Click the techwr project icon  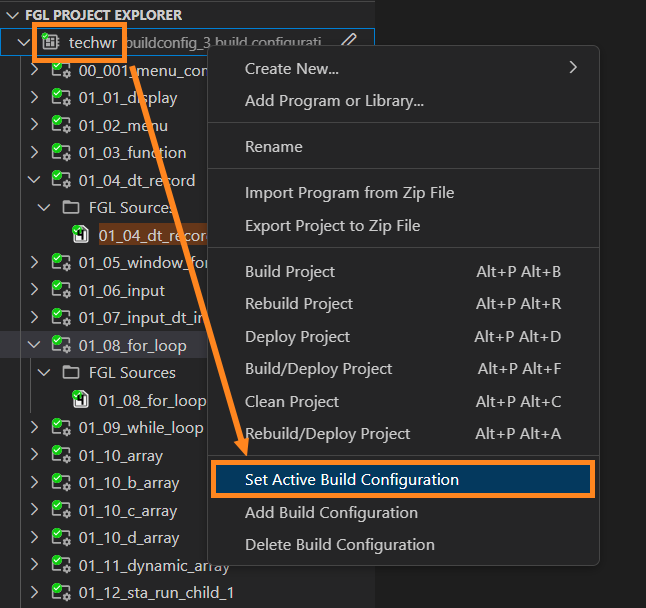pos(50,42)
